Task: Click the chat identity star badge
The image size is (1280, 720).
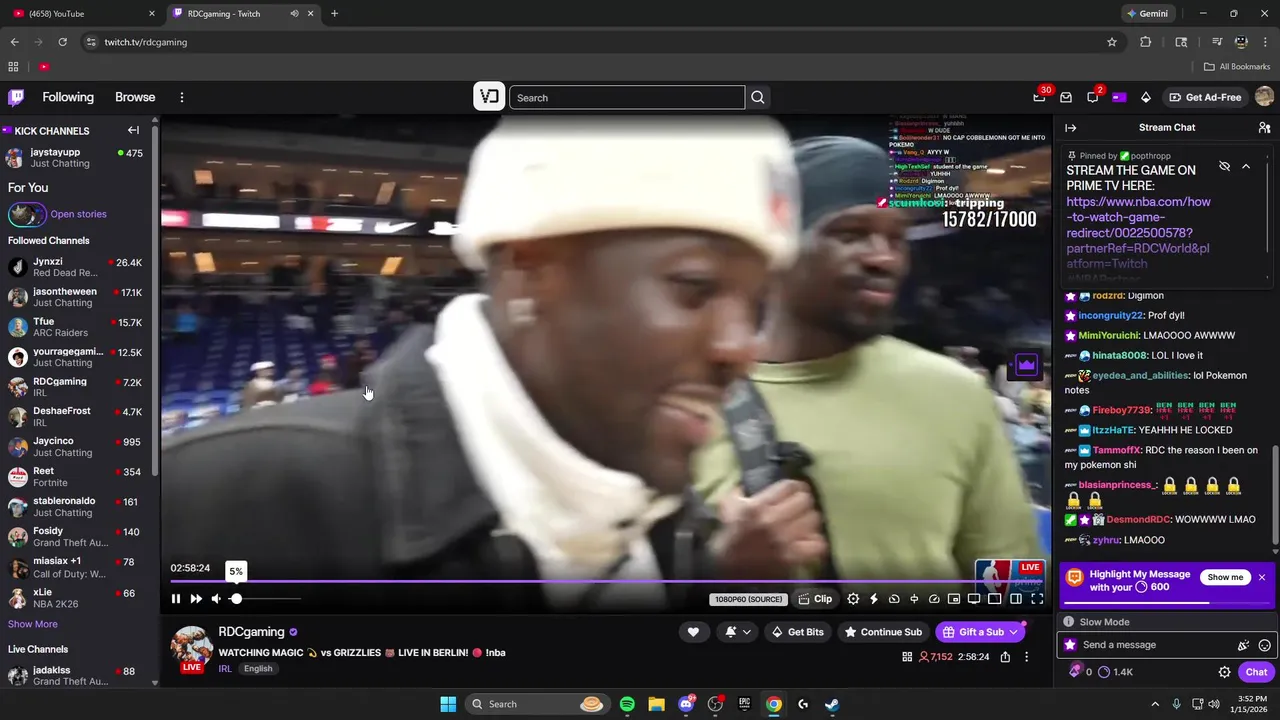Action: click(1070, 645)
